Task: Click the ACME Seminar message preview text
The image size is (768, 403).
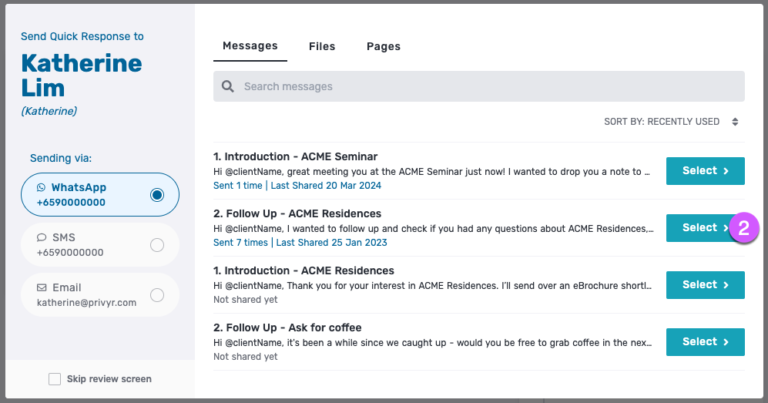Action: point(432,172)
